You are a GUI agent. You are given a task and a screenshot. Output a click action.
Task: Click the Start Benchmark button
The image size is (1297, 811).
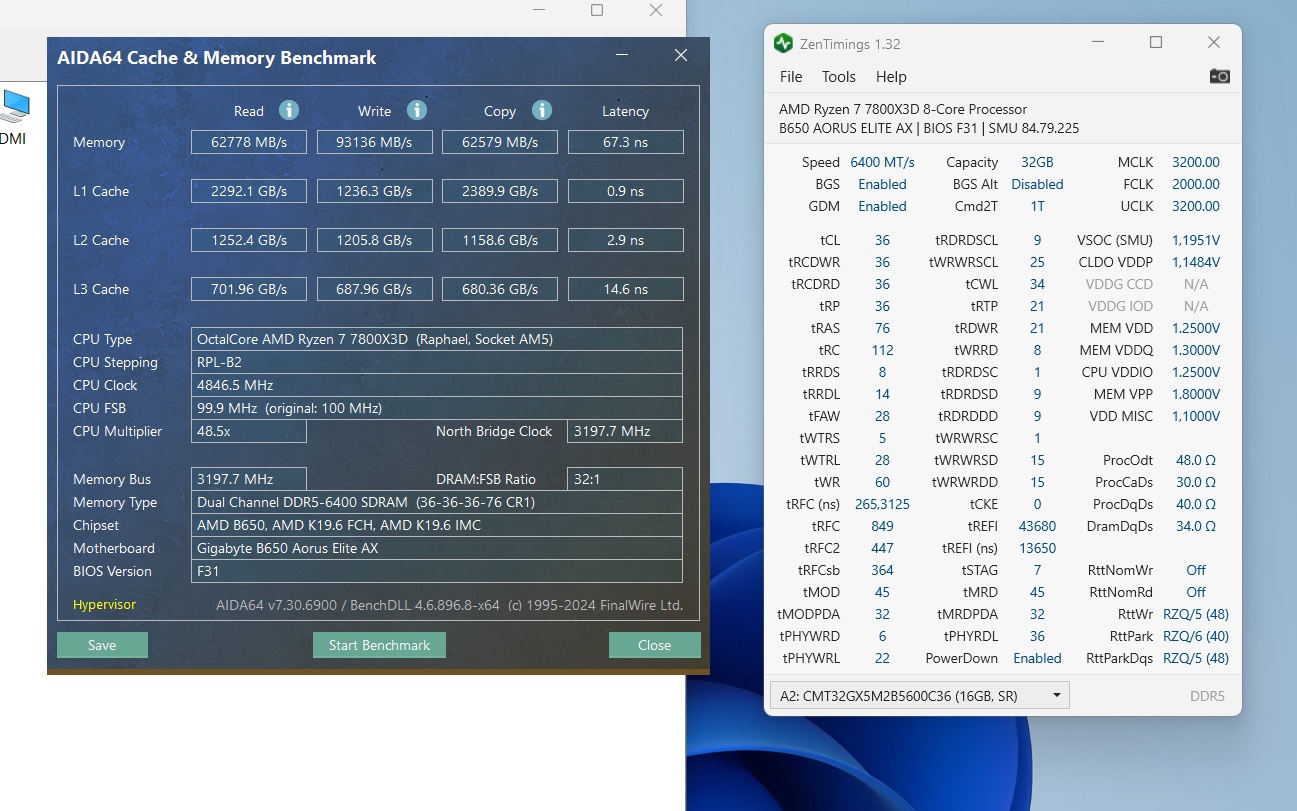379,645
